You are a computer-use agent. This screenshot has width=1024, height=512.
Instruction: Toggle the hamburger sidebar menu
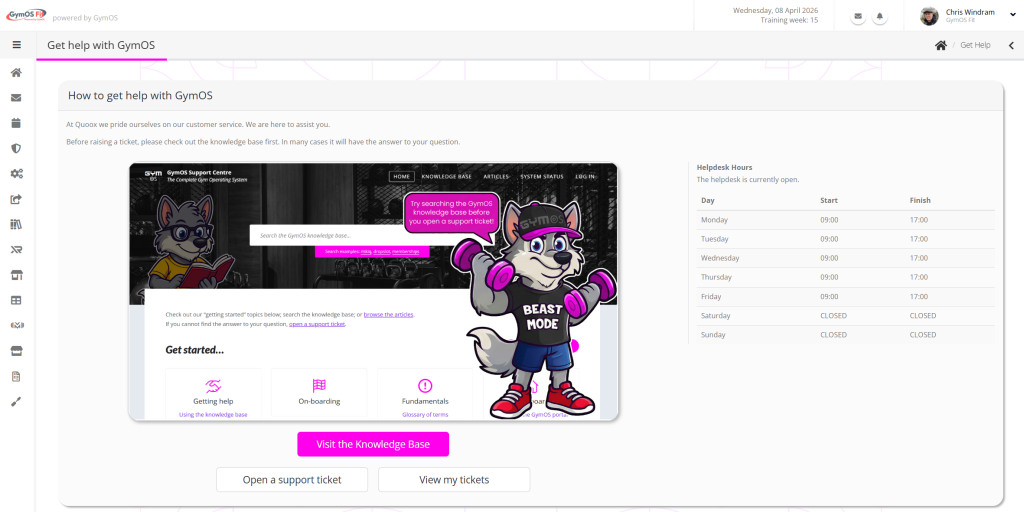coord(16,45)
